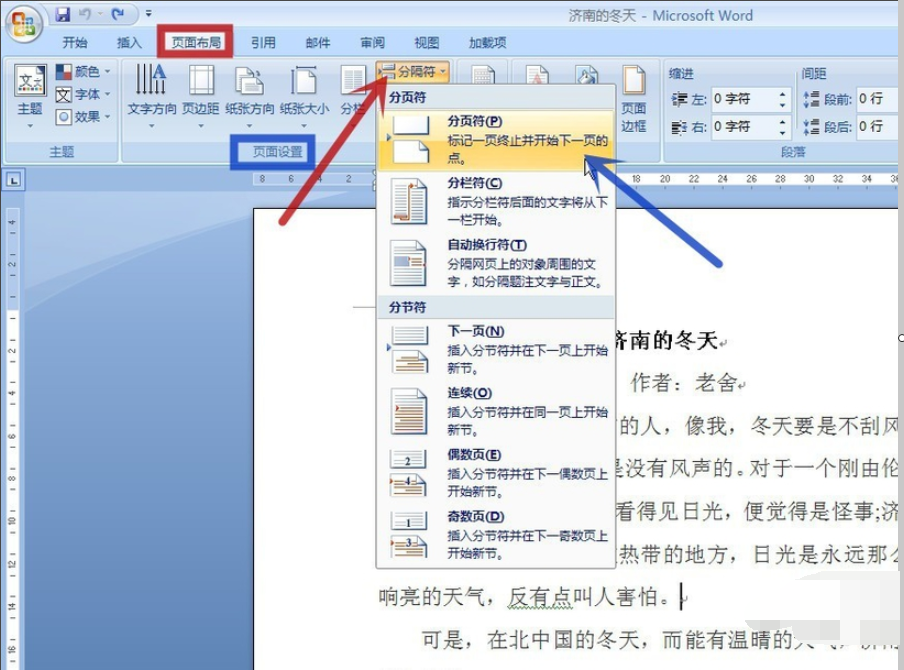904x670 pixels.
Task: Open the 引用 tab
Action: click(x=263, y=42)
